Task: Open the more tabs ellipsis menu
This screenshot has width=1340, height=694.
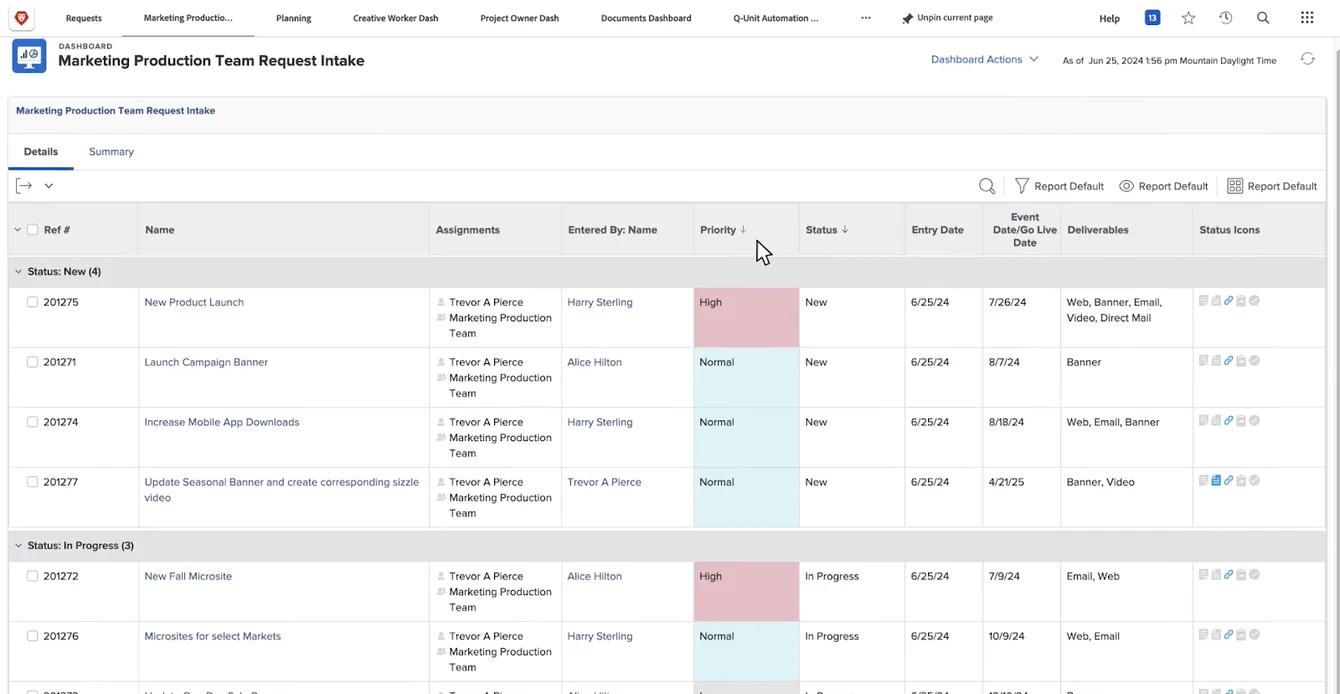Action: (x=866, y=18)
